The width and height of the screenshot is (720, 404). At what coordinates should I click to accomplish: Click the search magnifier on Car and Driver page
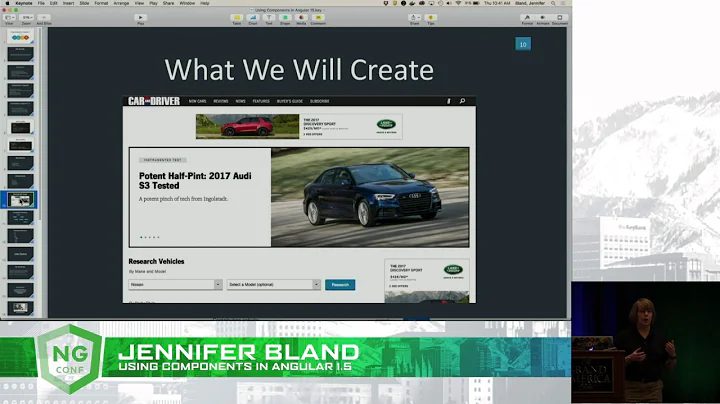pos(462,101)
